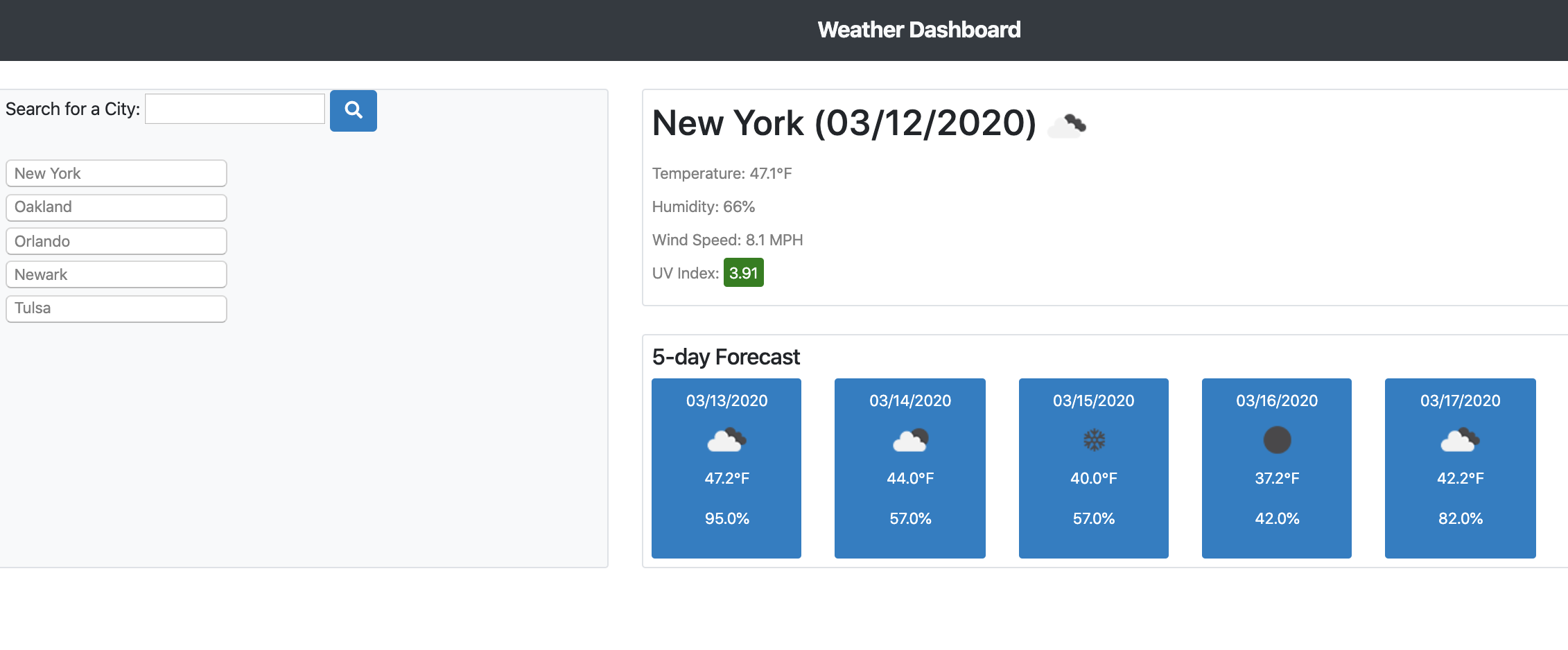
Task: Click the cloudy weather icon for 03/13/2020
Action: [x=726, y=440]
